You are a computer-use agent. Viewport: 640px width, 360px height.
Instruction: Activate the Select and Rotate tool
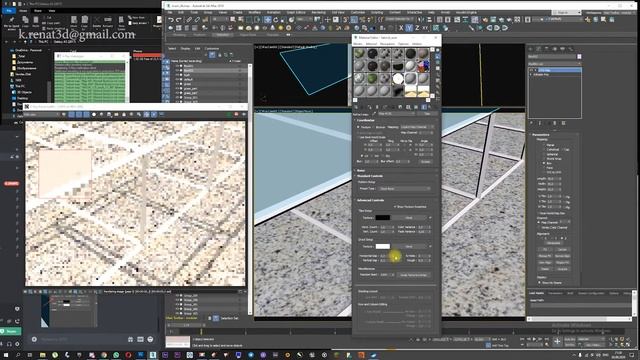276,20
